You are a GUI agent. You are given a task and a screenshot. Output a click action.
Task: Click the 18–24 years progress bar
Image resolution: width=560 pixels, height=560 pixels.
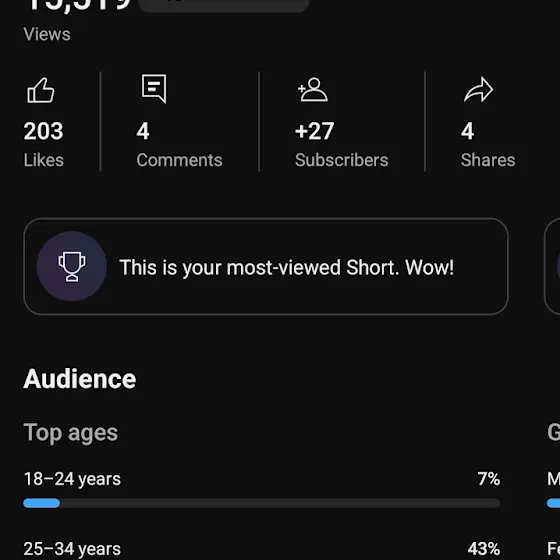pos(261,503)
